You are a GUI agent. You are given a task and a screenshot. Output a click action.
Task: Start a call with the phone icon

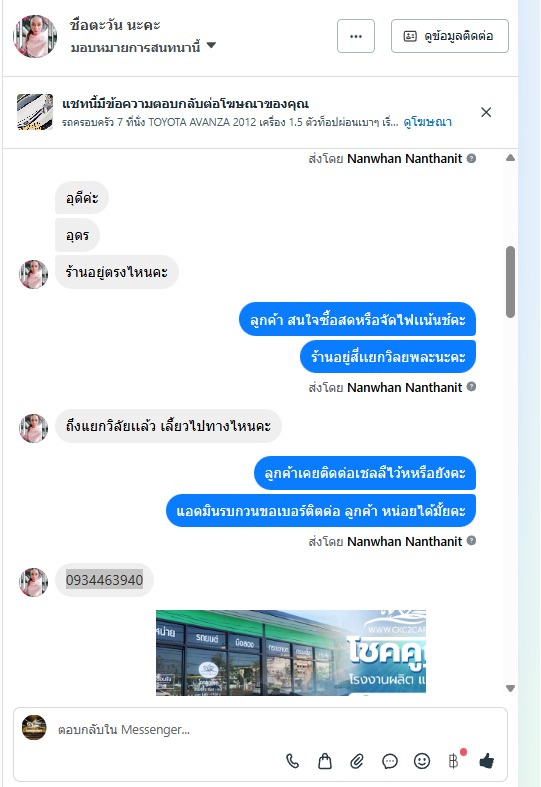(292, 761)
